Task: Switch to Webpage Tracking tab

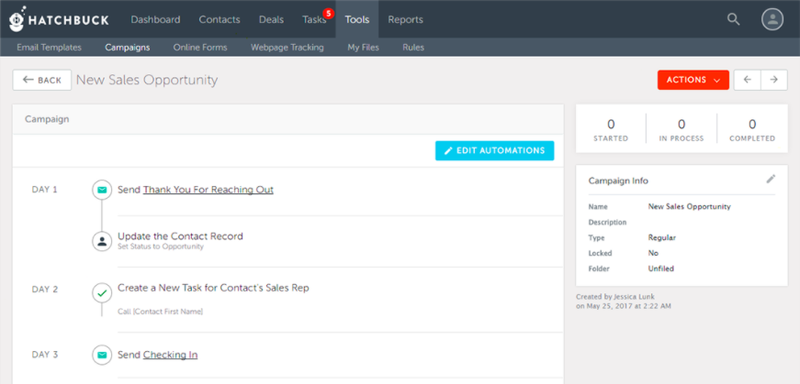Action: (x=287, y=47)
